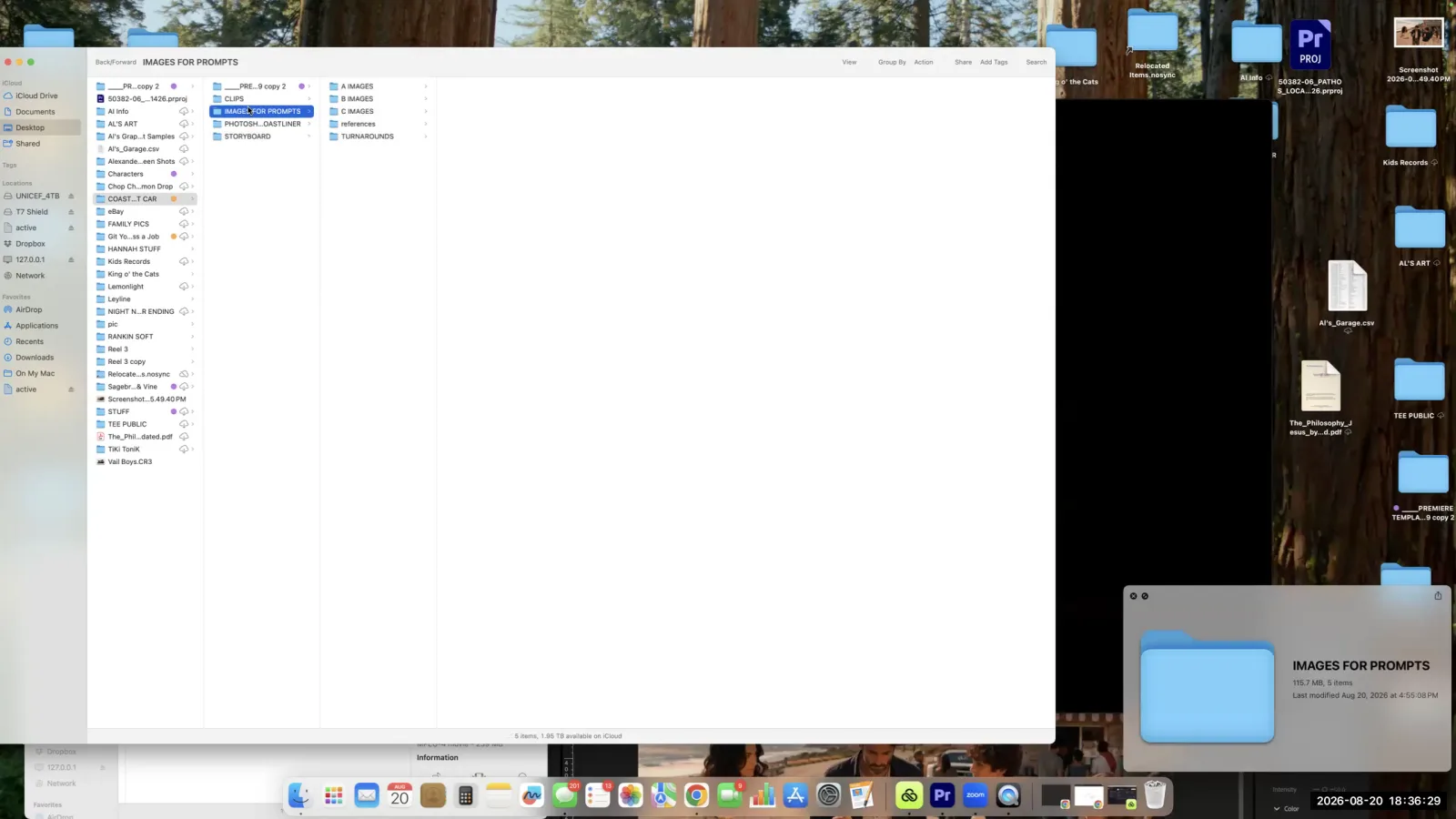
Task: Open Photos app in the Dock
Action: click(x=631, y=795)
